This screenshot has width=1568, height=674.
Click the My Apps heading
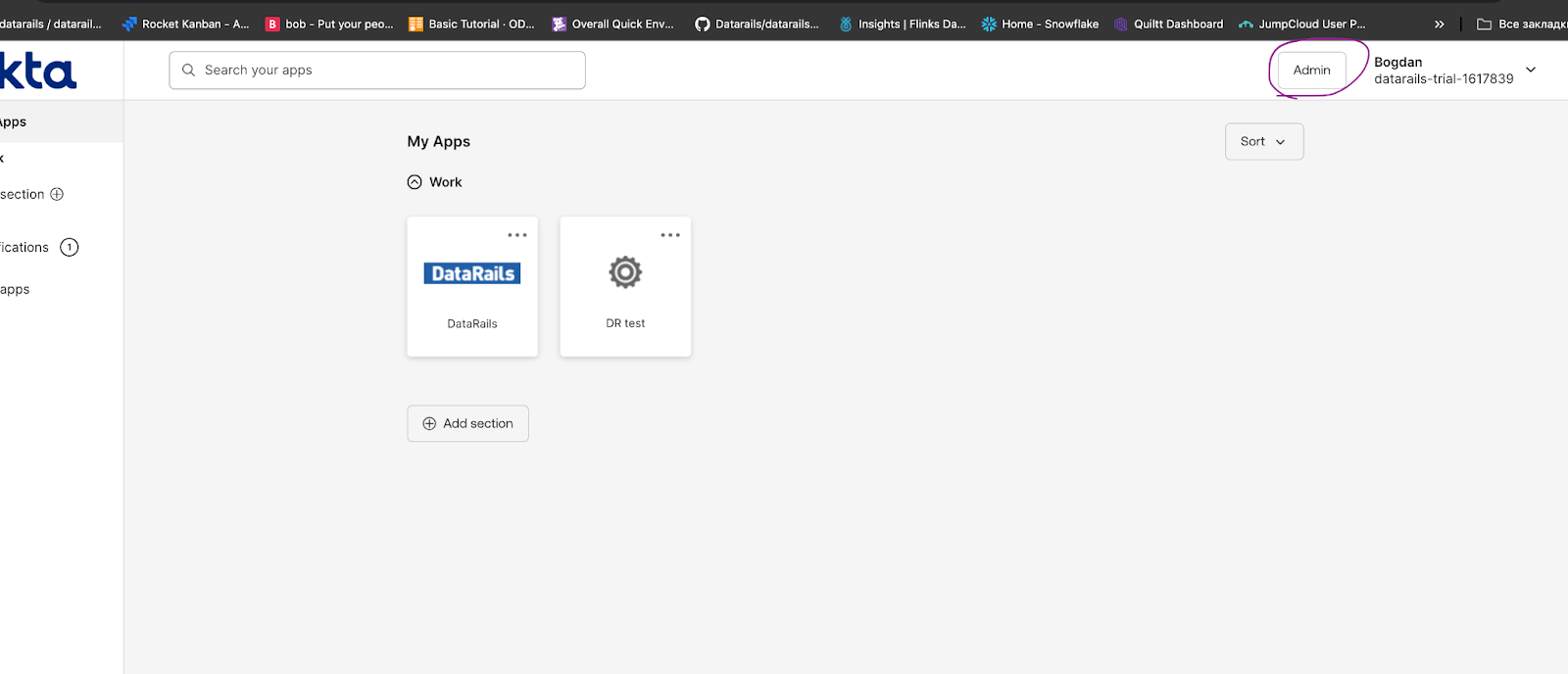[439, 141]
